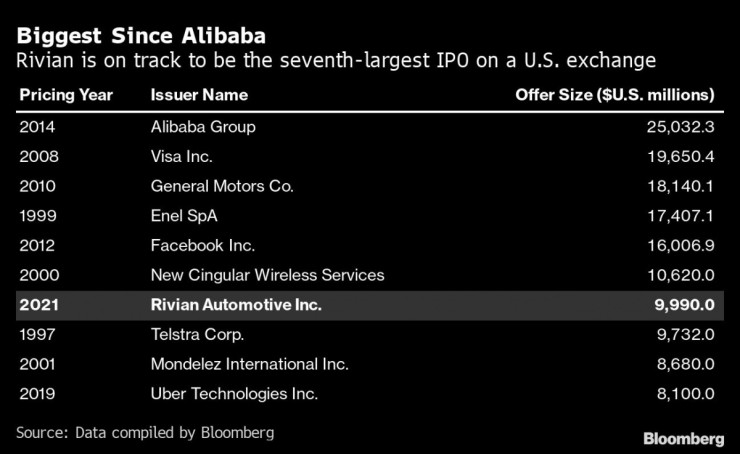Select the highlighted Rivian Automotive Inc. name
Screen dimensions: 740x454
[x=236, y=305]
